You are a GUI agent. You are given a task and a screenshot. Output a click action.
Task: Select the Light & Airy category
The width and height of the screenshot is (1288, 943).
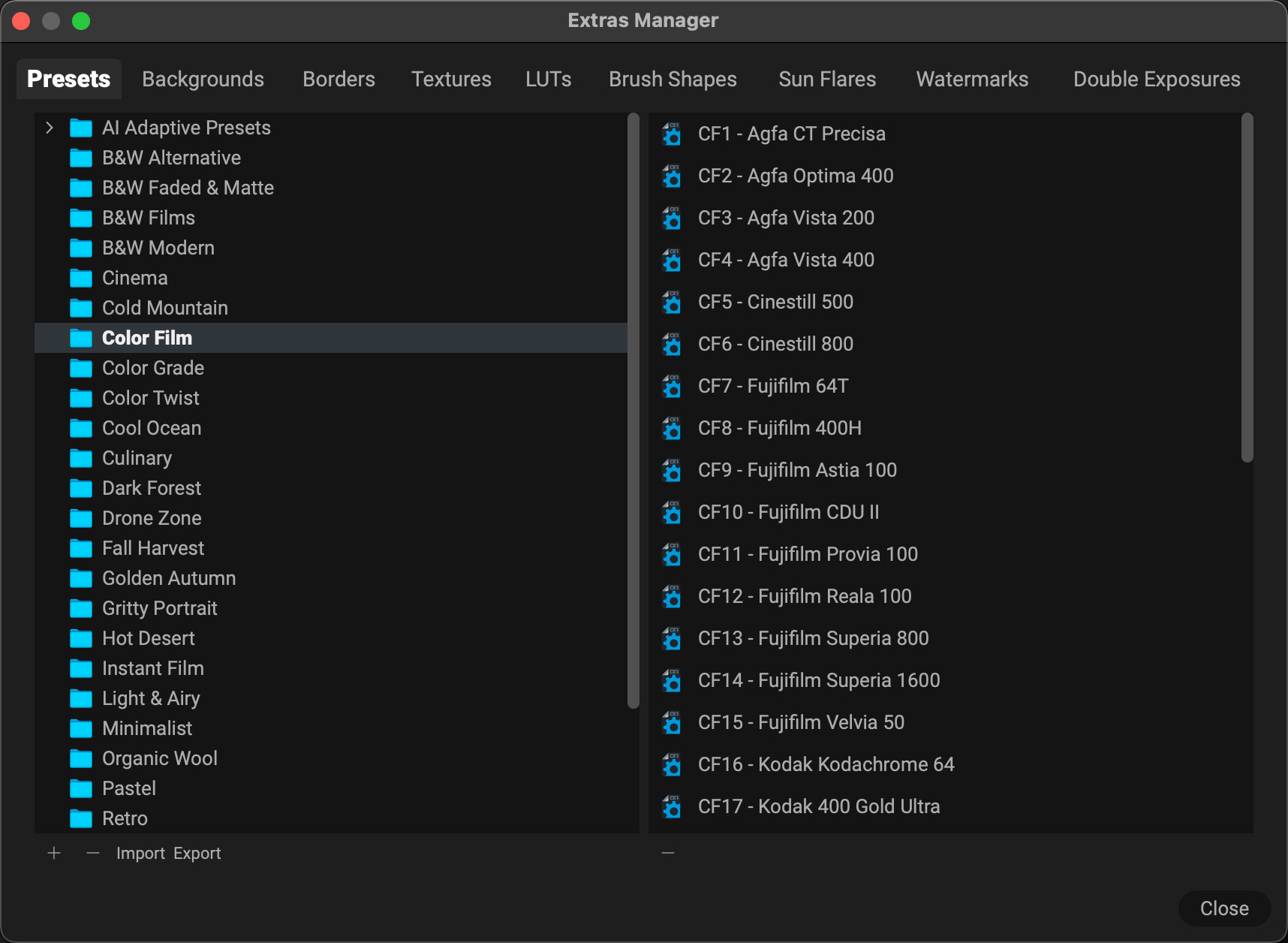[x=331, y=698]
